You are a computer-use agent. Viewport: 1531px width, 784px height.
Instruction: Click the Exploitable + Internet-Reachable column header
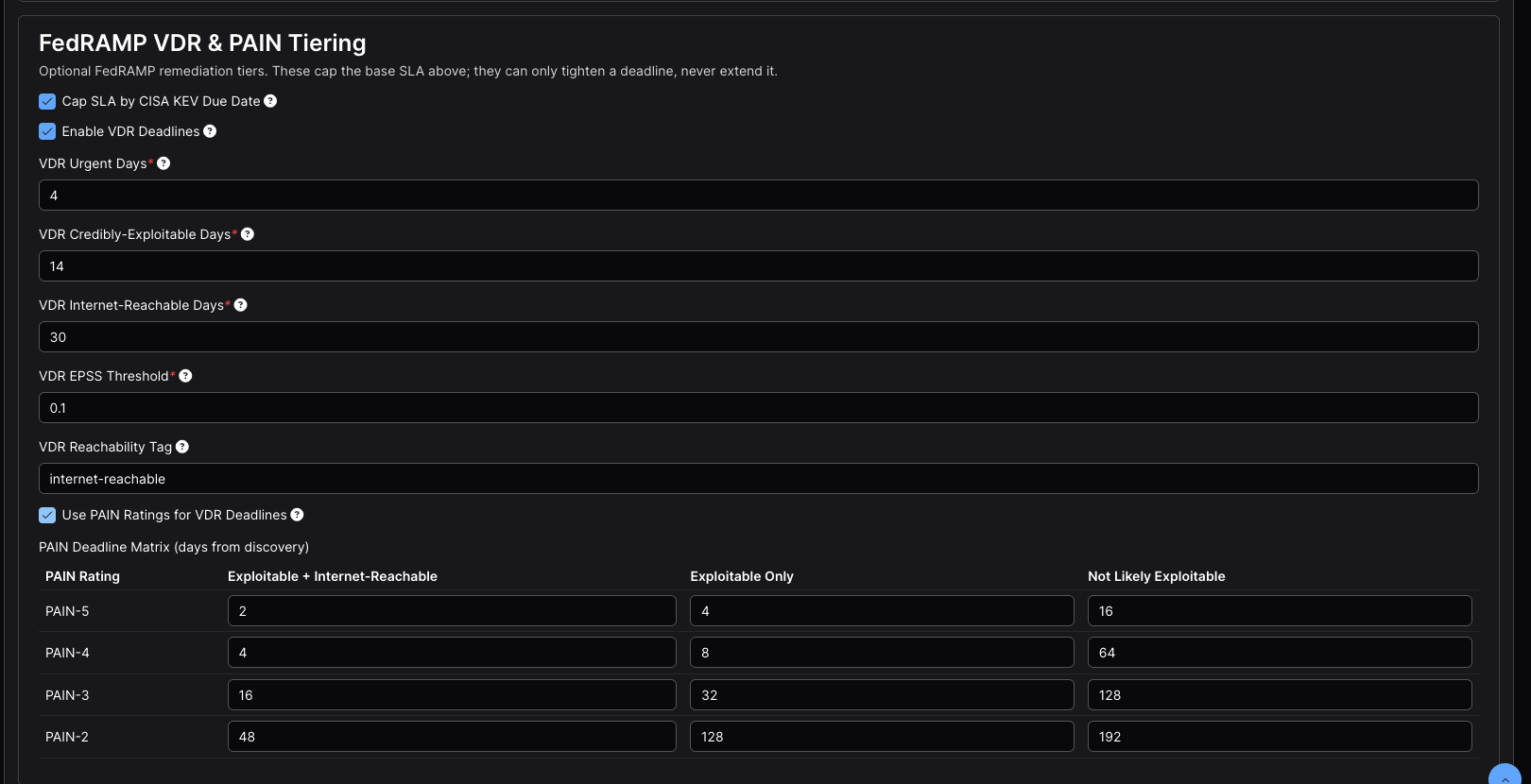coord(333,576)
